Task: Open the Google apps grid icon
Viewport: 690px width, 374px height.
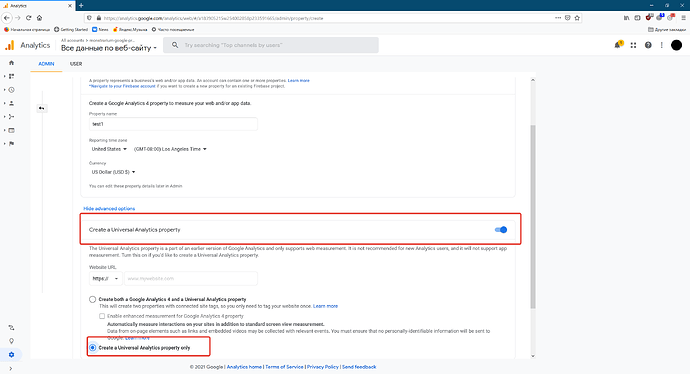Action: 633,45
